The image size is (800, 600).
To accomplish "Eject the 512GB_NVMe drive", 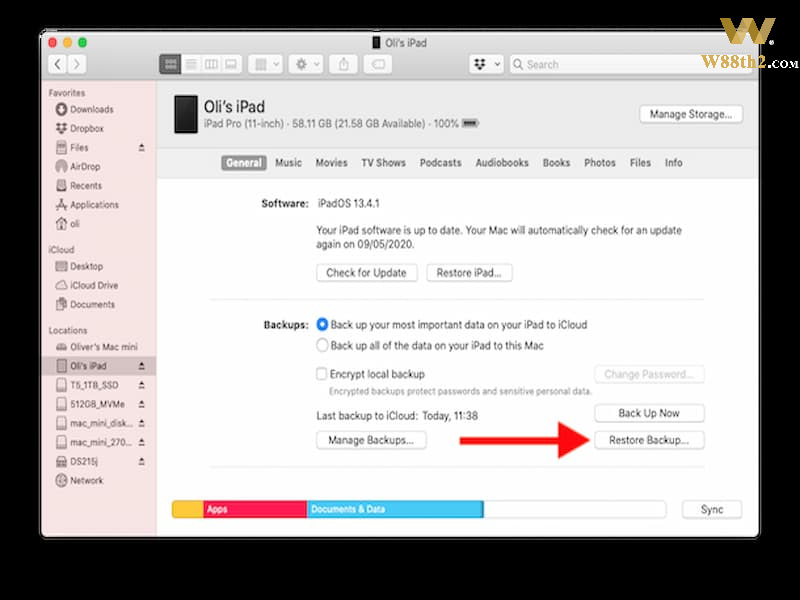I will click(x=142, y=404).
